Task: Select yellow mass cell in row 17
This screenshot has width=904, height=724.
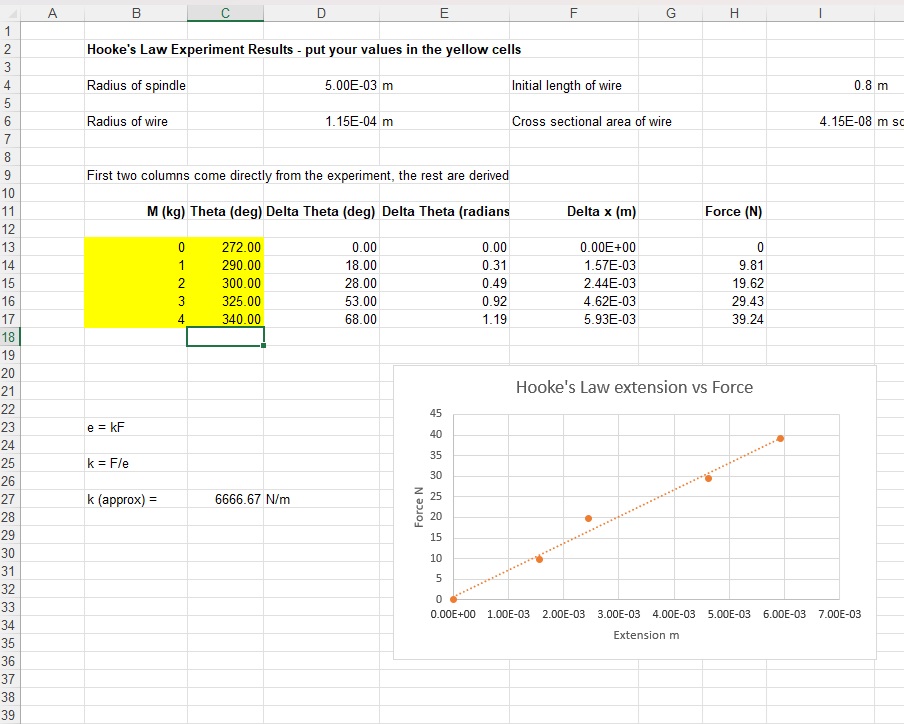Action: tap(136, 319)
